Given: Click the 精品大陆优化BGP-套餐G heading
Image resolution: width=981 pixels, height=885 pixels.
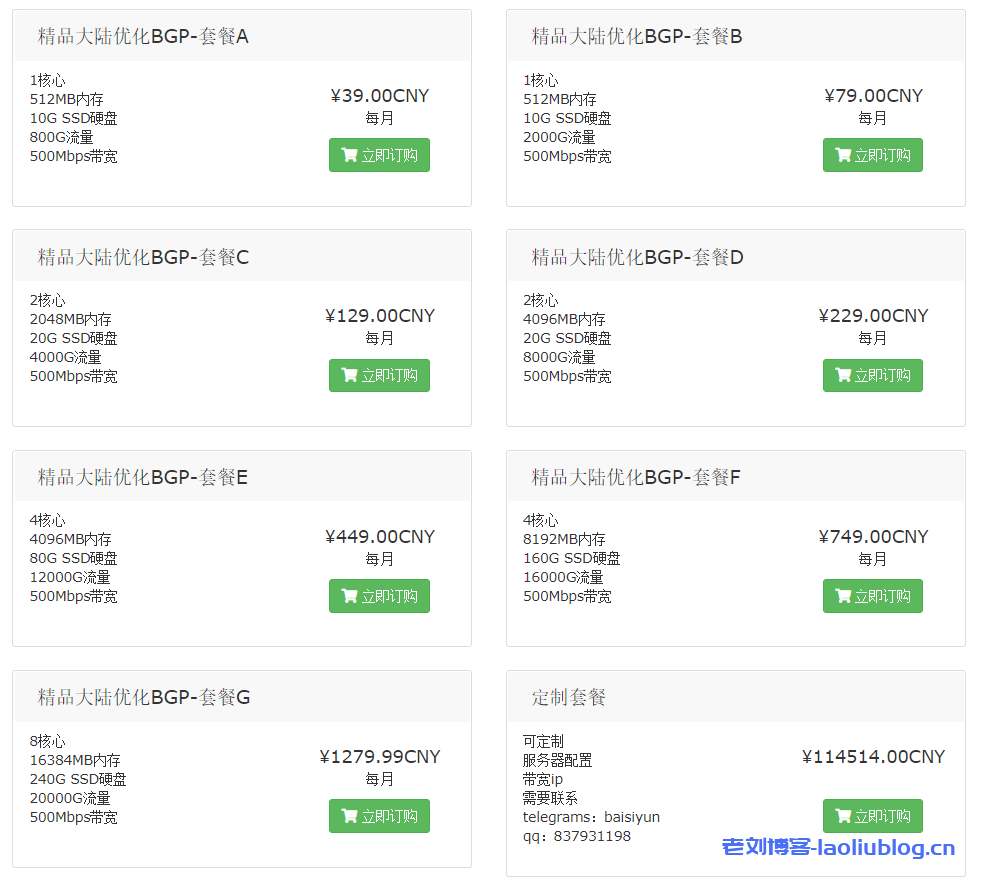Looking at the screenshot, I should [x=144, y=697].
